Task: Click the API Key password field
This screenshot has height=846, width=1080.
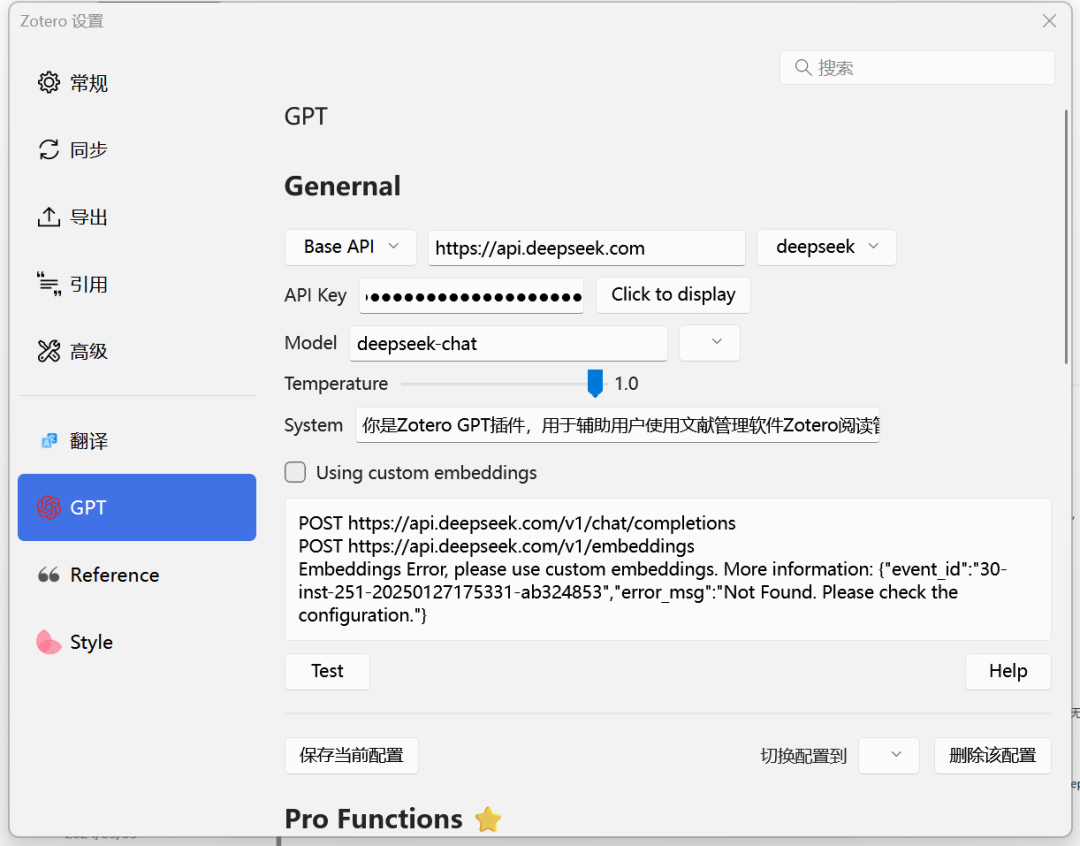Action: (471, 296)
